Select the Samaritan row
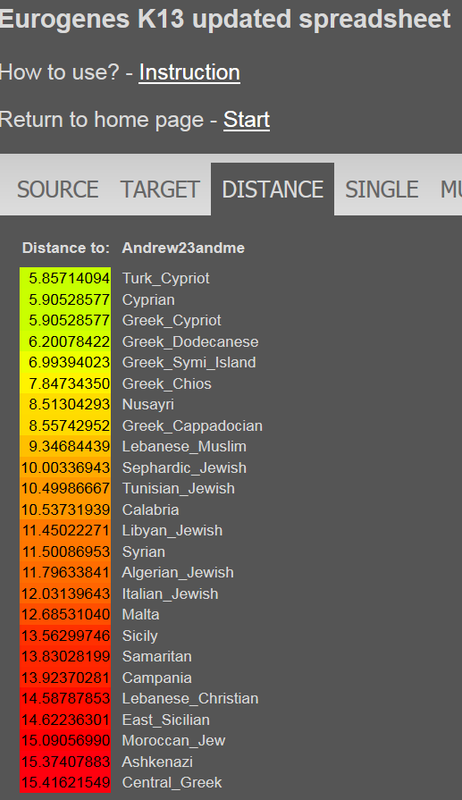This screenshot has height=800, width=462. tap(157, 657)
